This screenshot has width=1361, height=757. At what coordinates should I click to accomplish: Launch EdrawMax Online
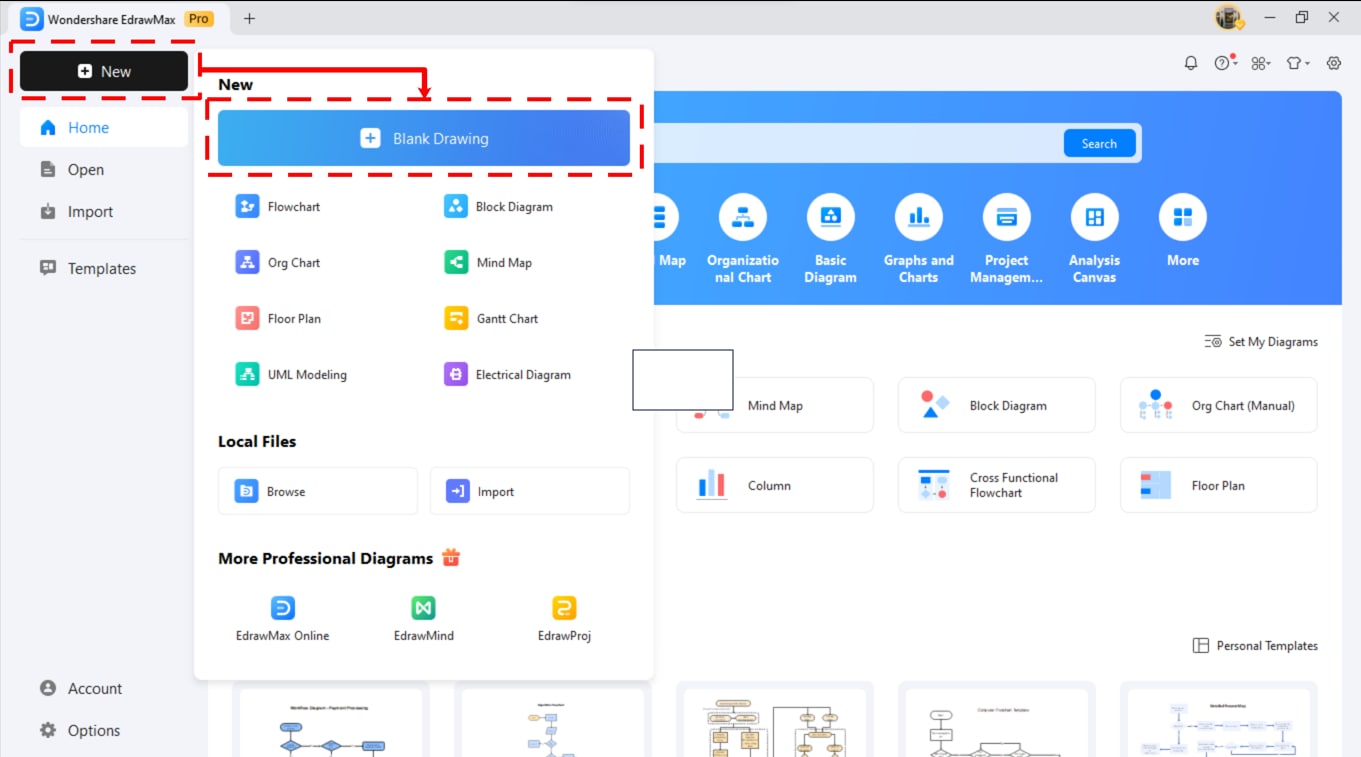[282, 619]
